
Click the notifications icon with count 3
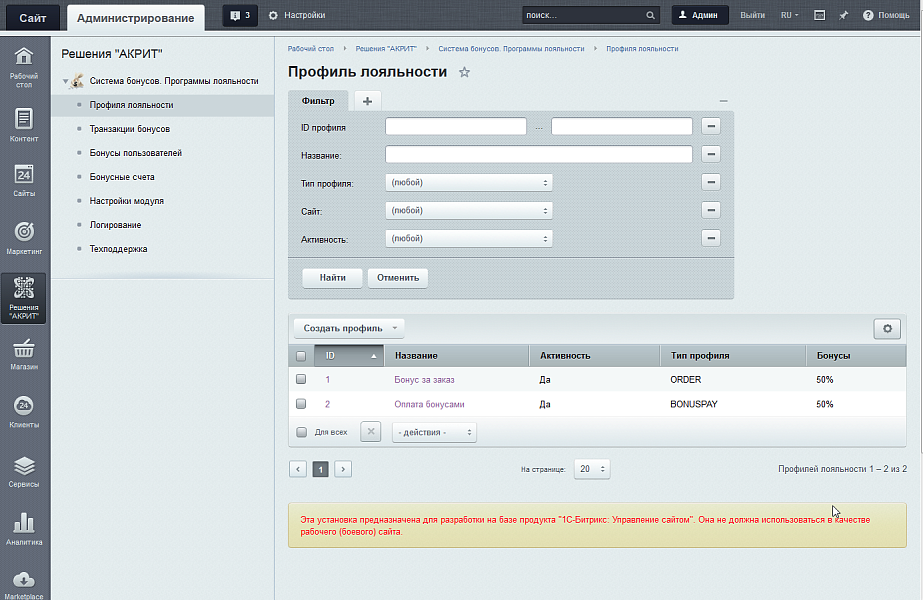click(239, 16)
